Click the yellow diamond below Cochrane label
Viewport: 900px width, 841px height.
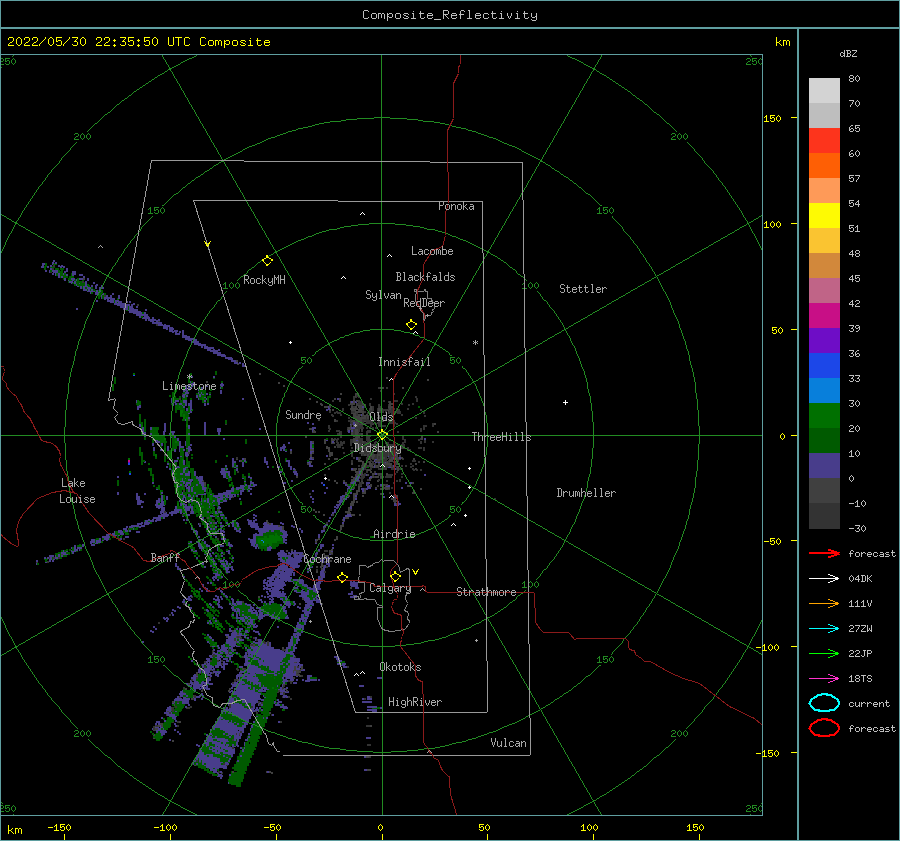343,577
